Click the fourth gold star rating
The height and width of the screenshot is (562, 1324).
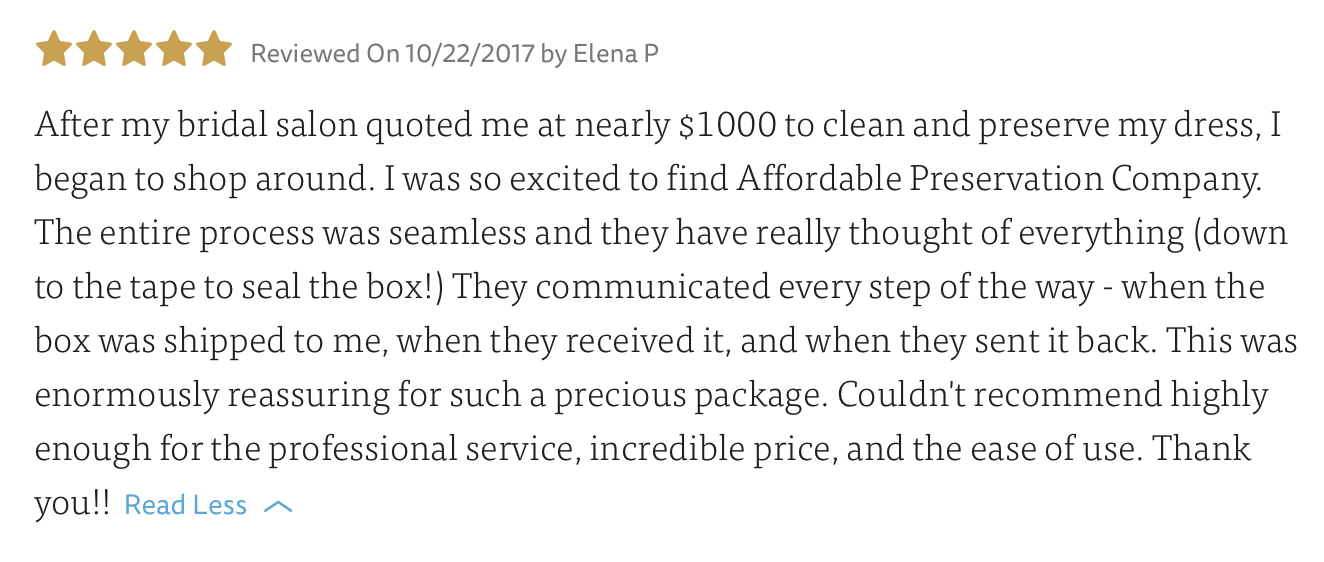pos(174,50)
